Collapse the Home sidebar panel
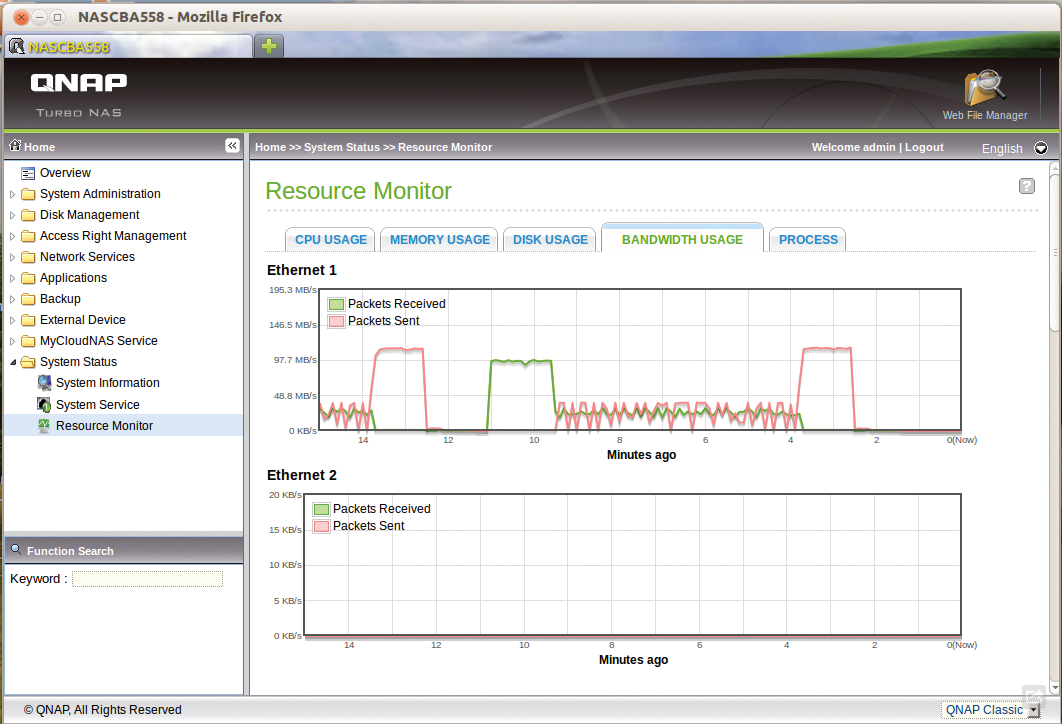This screenshot has height=724, width=1062. pyautogui.click(x=232, y=145)
